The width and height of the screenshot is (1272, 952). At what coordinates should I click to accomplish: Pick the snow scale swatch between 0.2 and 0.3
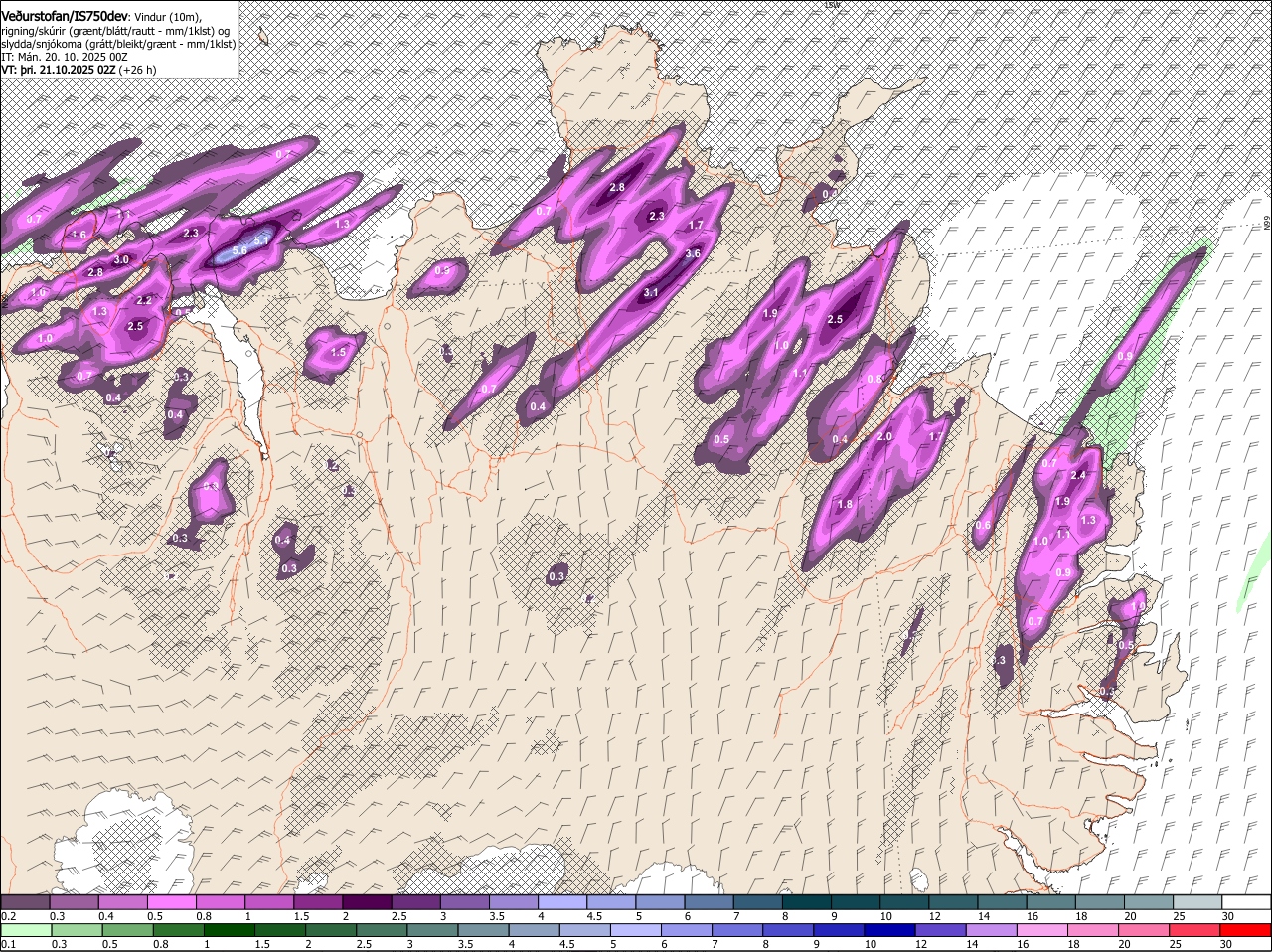point(25,901)
